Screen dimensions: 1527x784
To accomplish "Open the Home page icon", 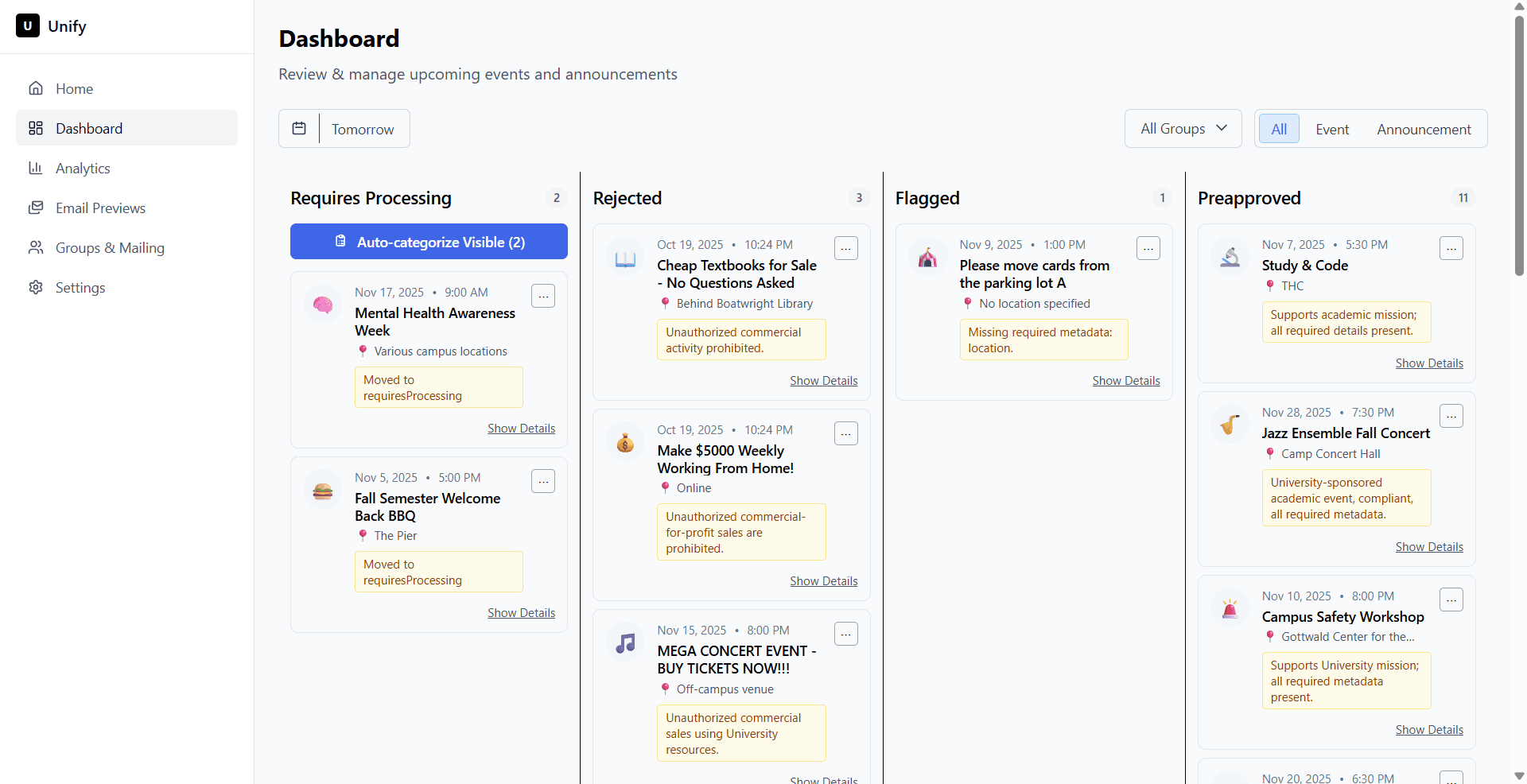I will [x=36, y=88].
